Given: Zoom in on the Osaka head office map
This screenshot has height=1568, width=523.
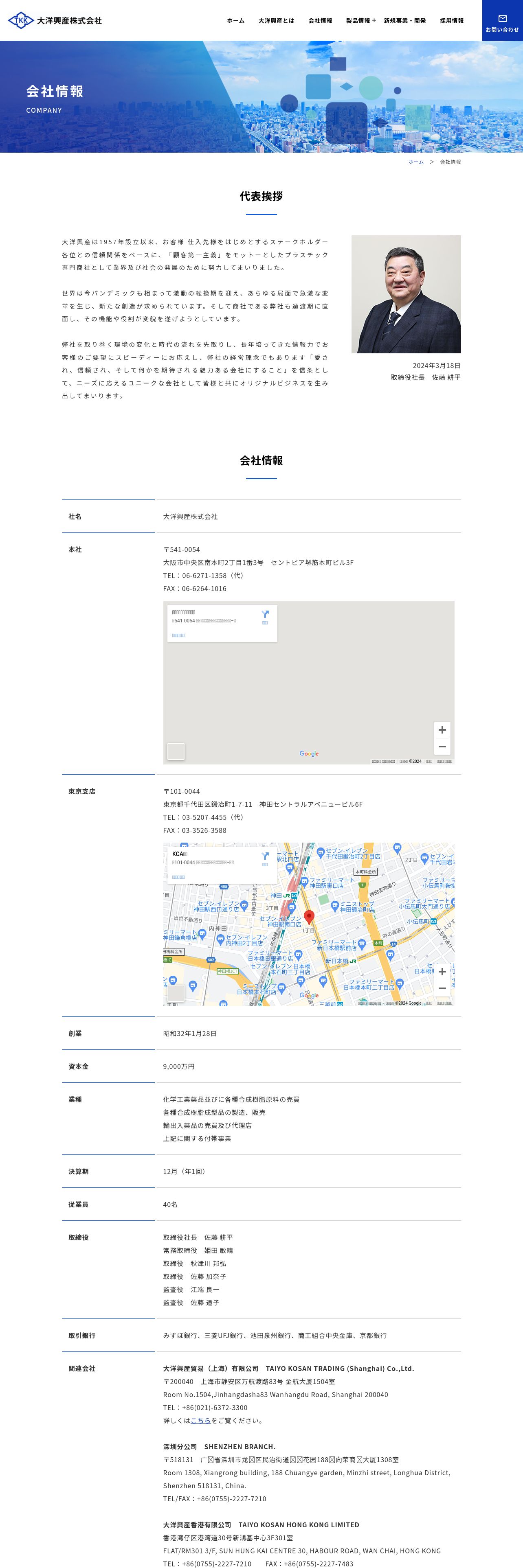Looking at the screenshot, I should pos(442,730).
